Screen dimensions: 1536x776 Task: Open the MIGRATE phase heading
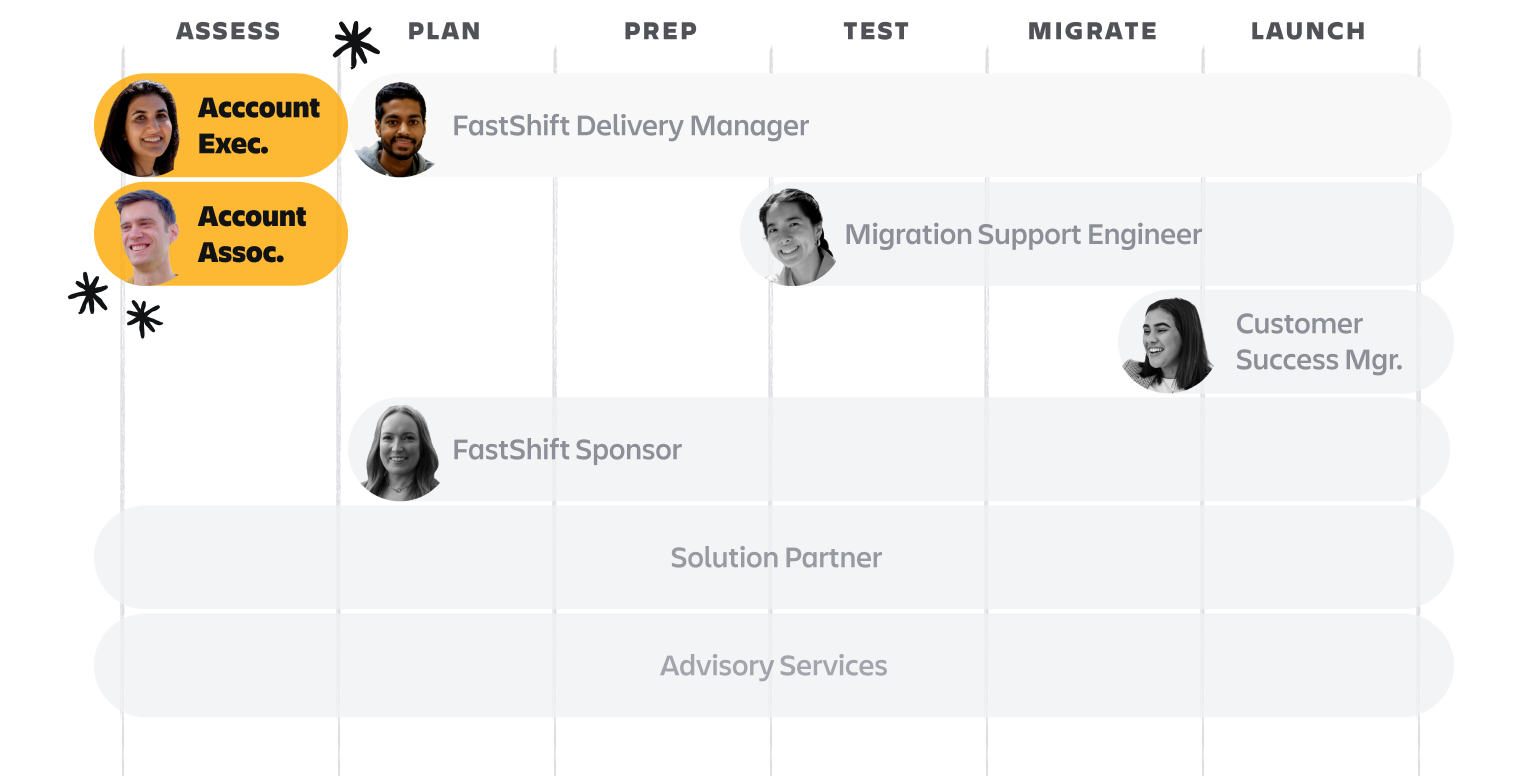coord(1092,31)
